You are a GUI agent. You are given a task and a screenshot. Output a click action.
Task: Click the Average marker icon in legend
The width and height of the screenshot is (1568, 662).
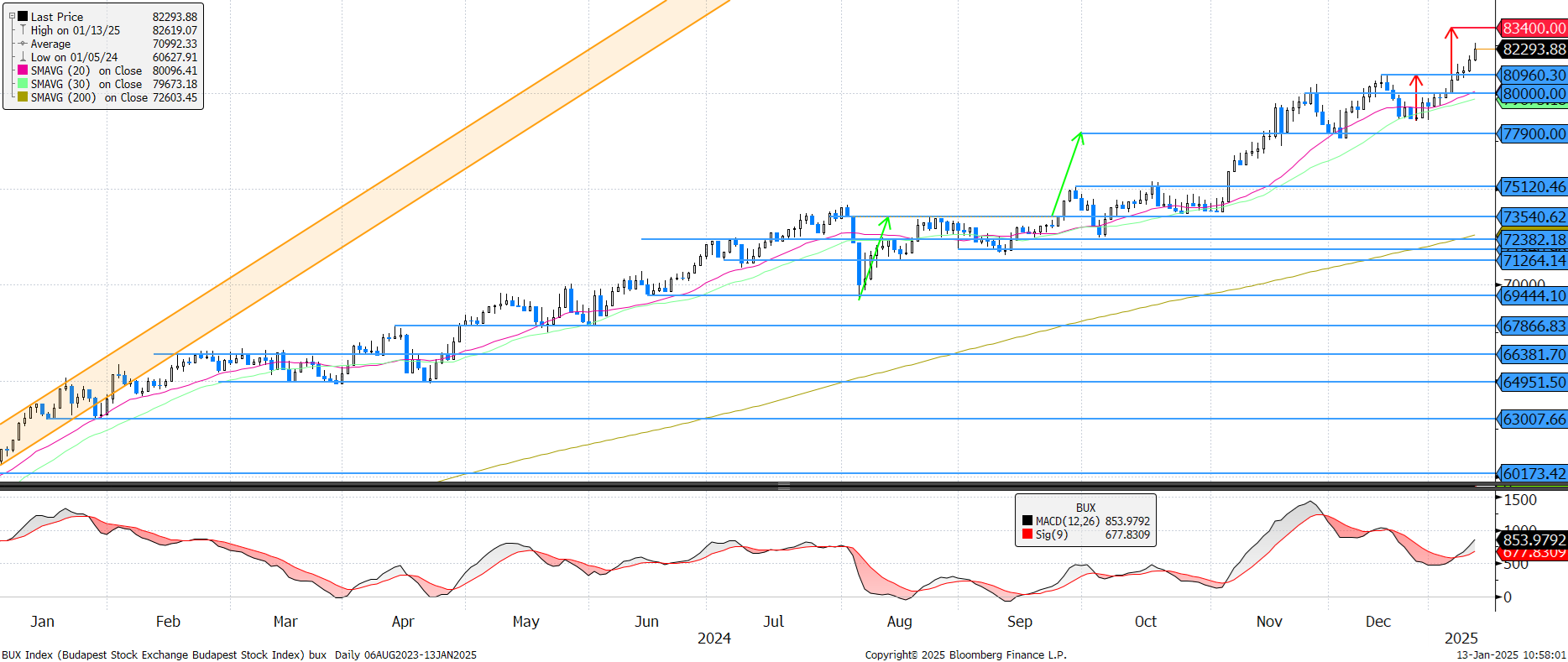(23, 44)
